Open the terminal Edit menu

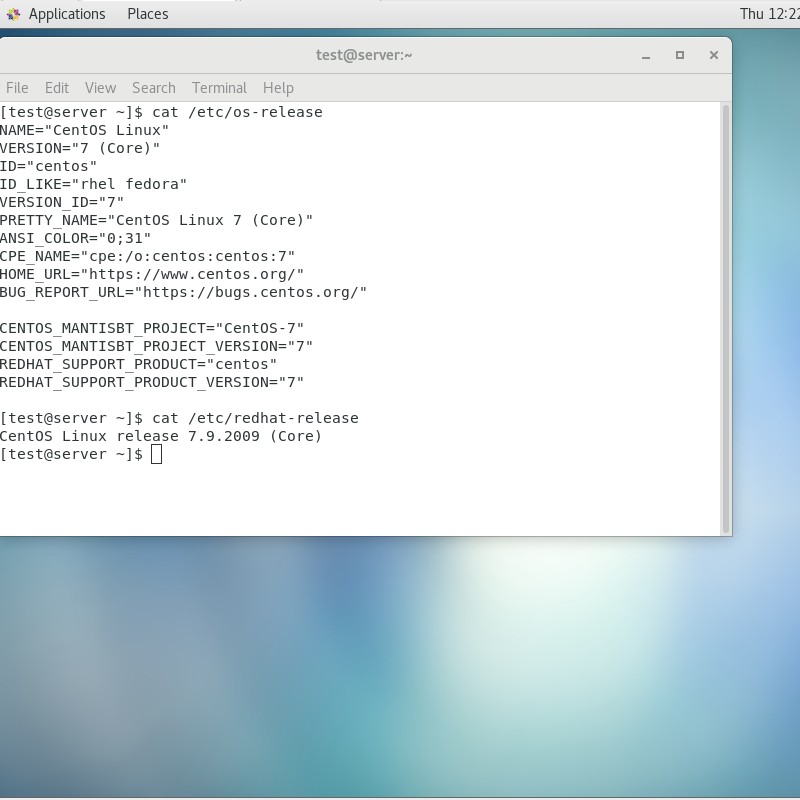57,88
